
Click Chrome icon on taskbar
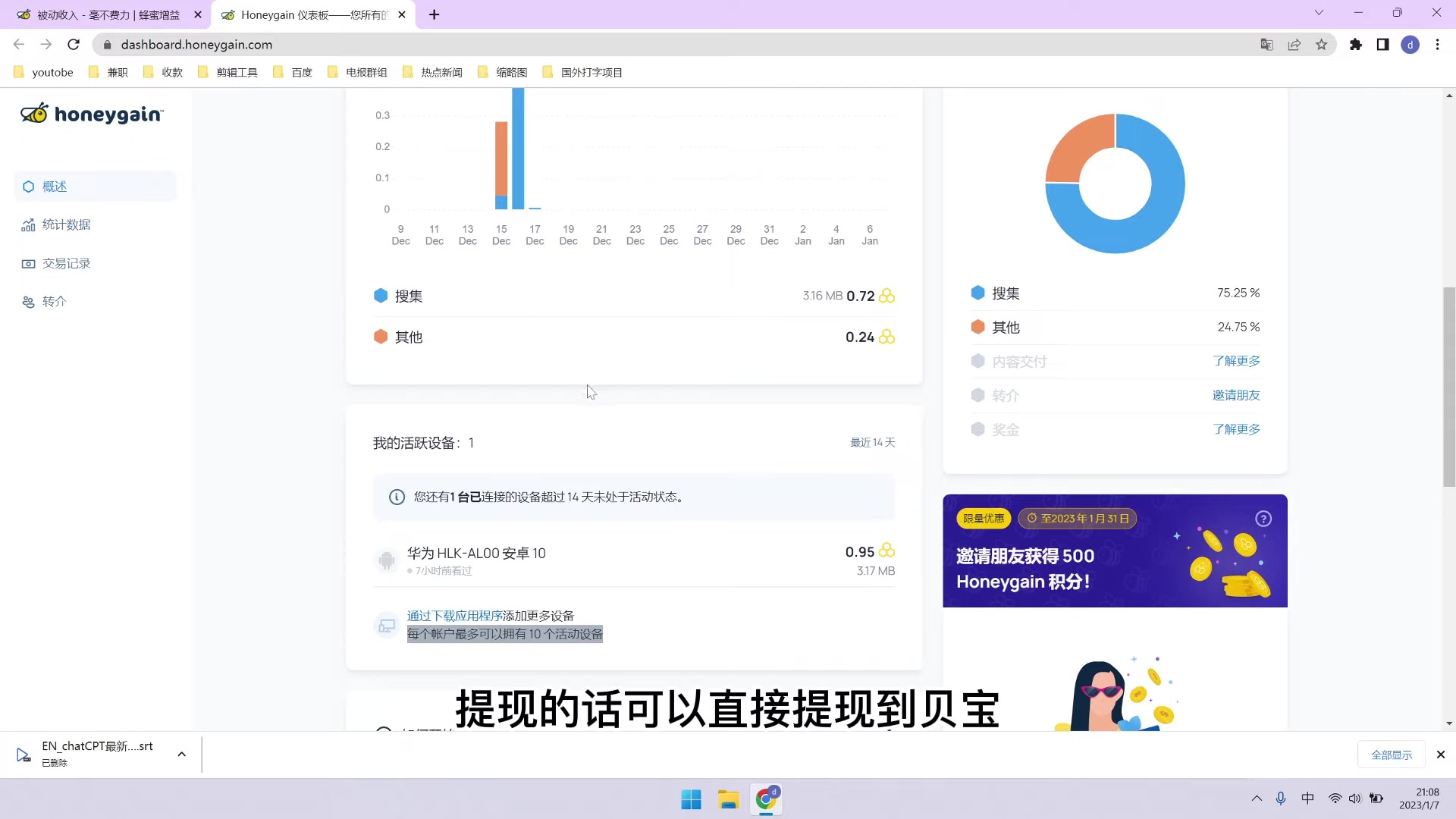tap(767, 799)
